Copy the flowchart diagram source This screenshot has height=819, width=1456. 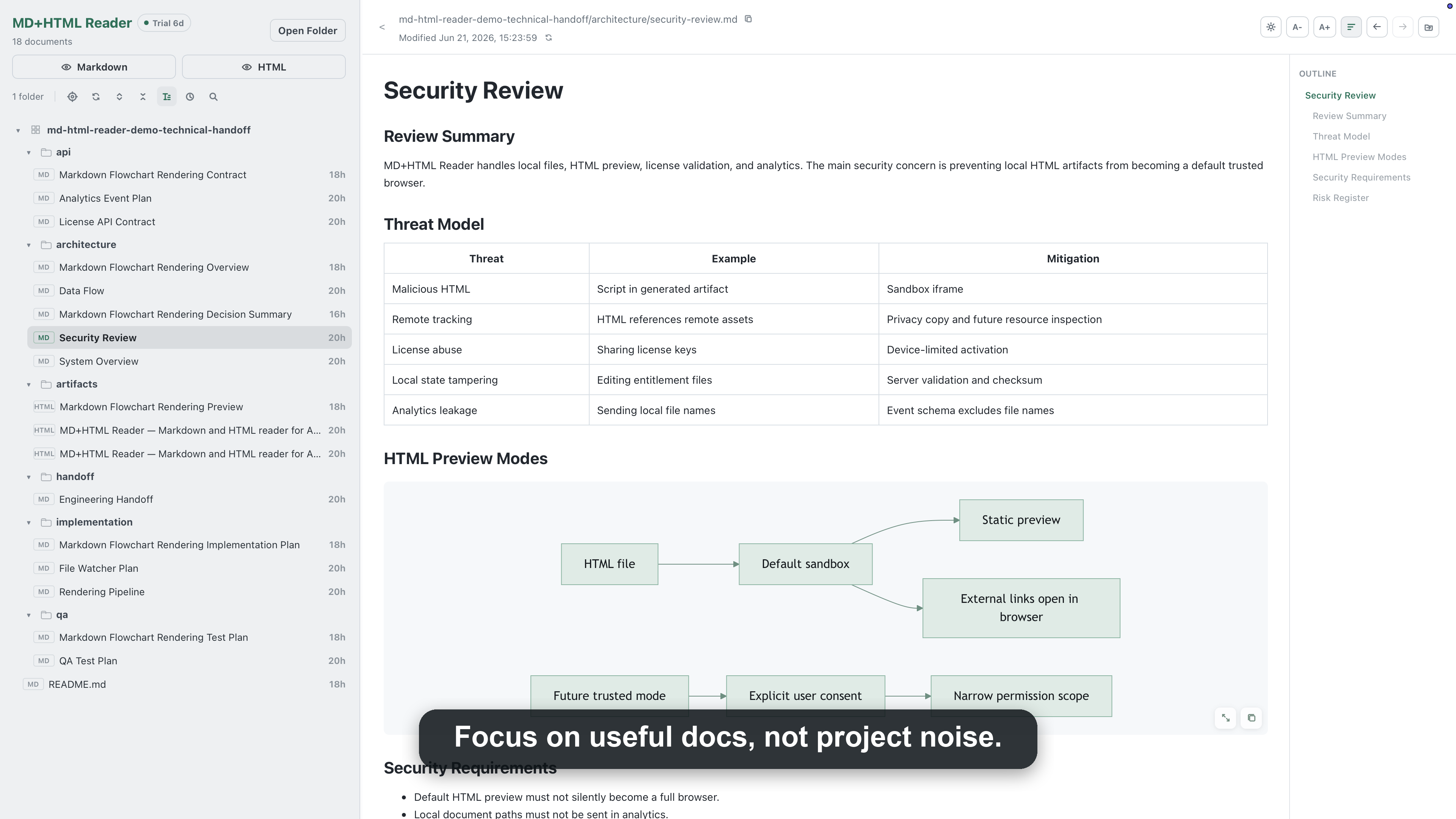(1251, 718)
